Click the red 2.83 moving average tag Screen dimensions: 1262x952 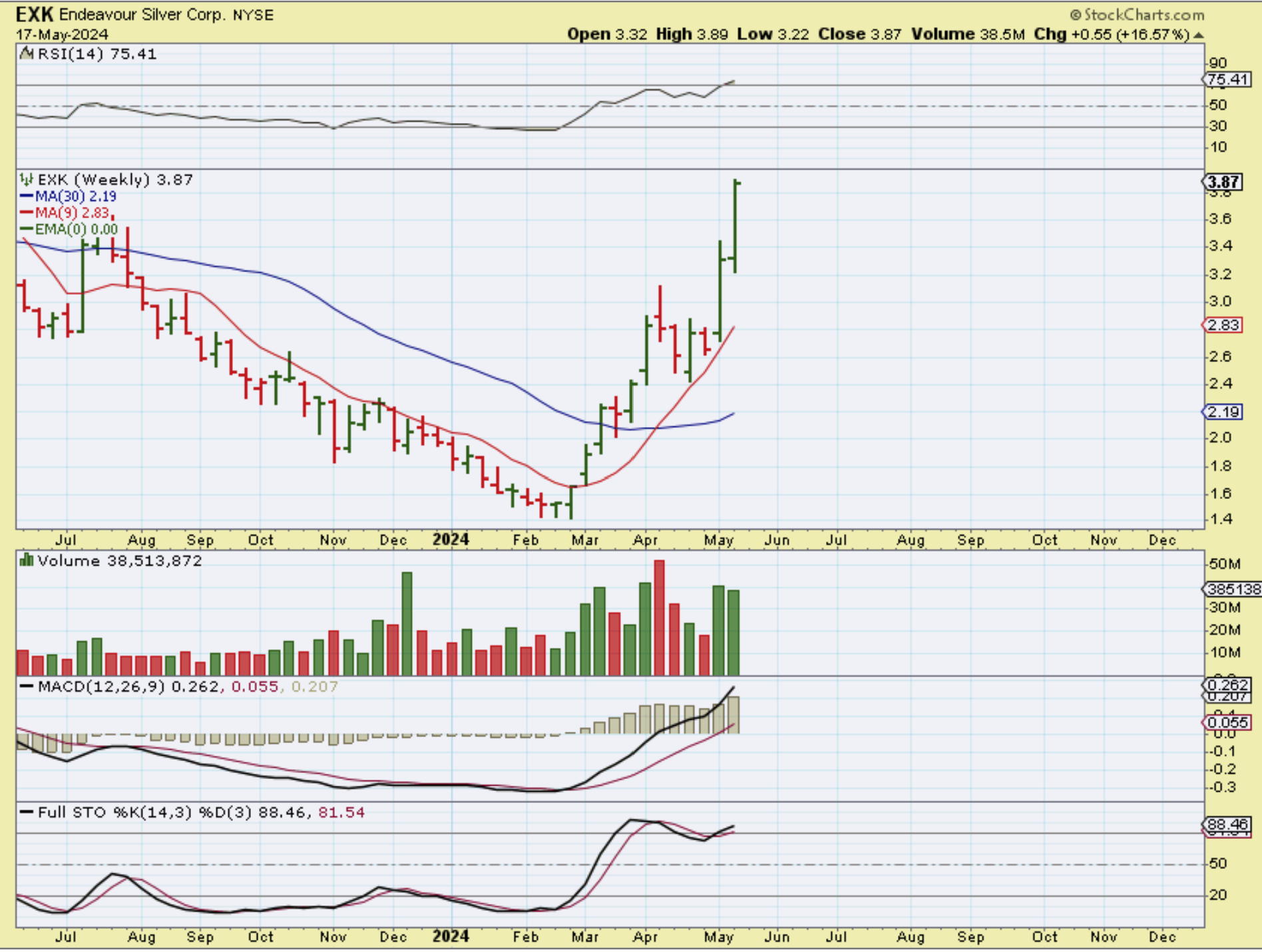pyautogui.click(x=1223, y=325)
